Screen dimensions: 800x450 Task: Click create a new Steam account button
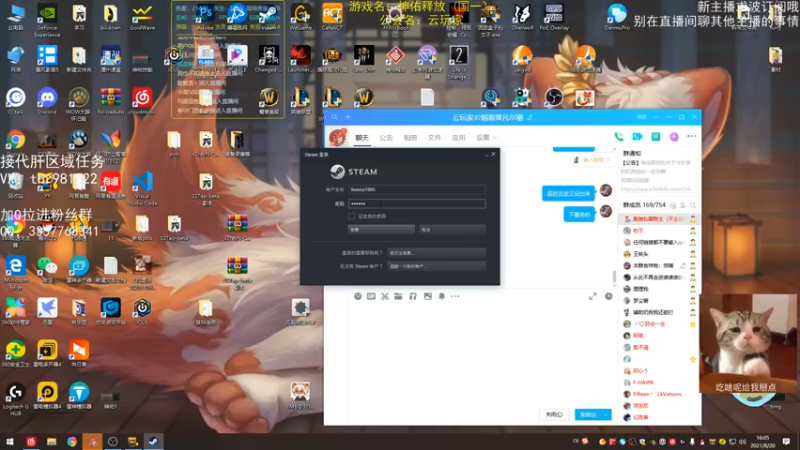(x=437, y=266)
